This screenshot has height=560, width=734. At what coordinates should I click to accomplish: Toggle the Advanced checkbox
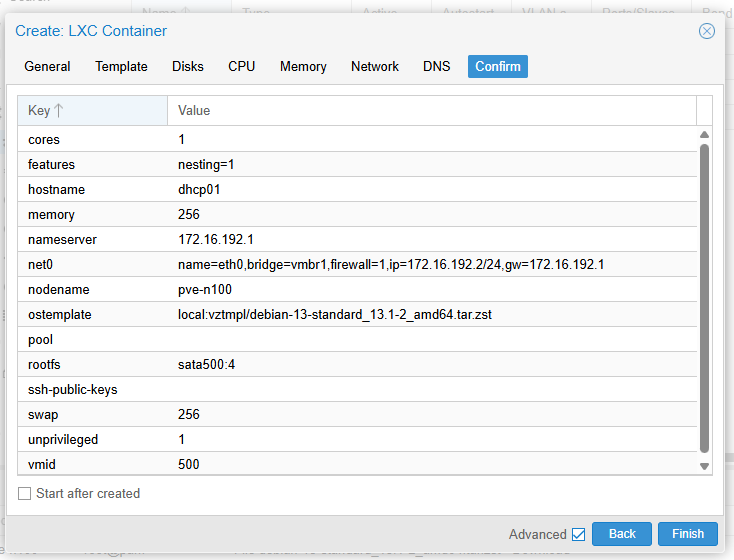click(578, 534)
